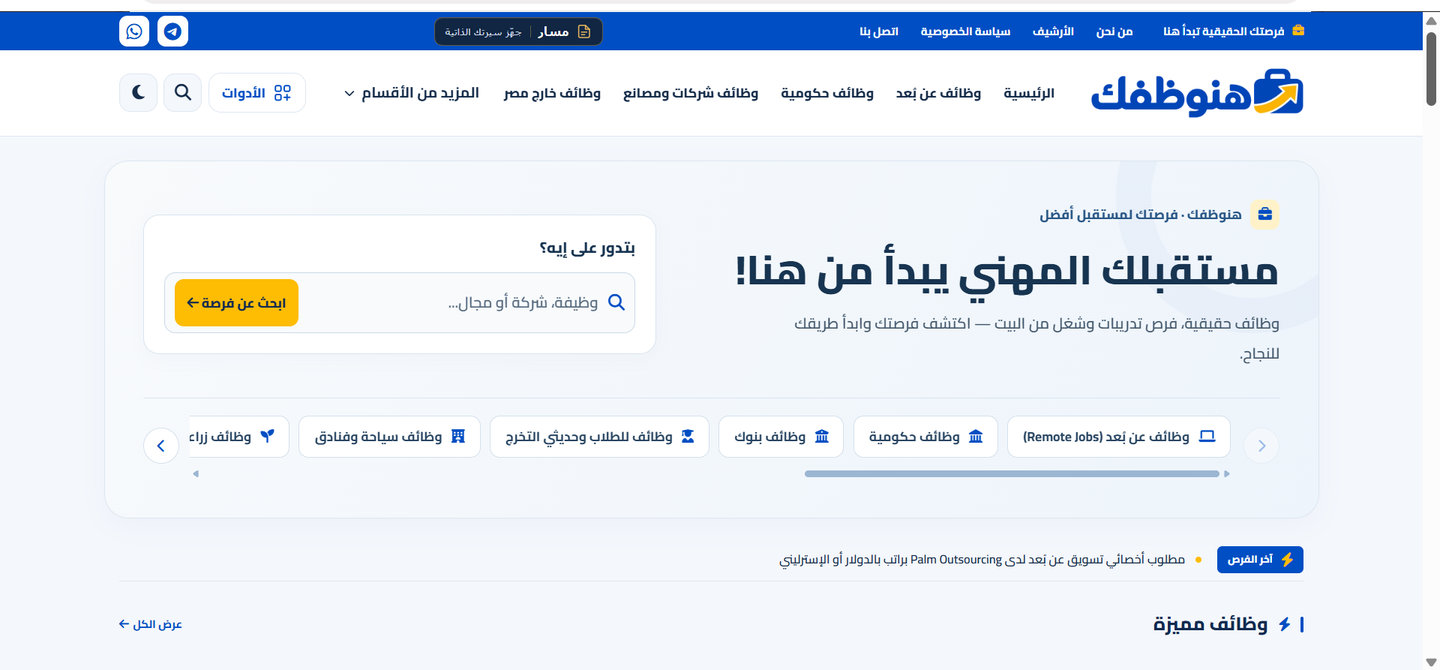Click the briefcase badge icon beside هنوظفك tagline
The width and height of the screenshot is (1440, 670).
[1265, 214]
